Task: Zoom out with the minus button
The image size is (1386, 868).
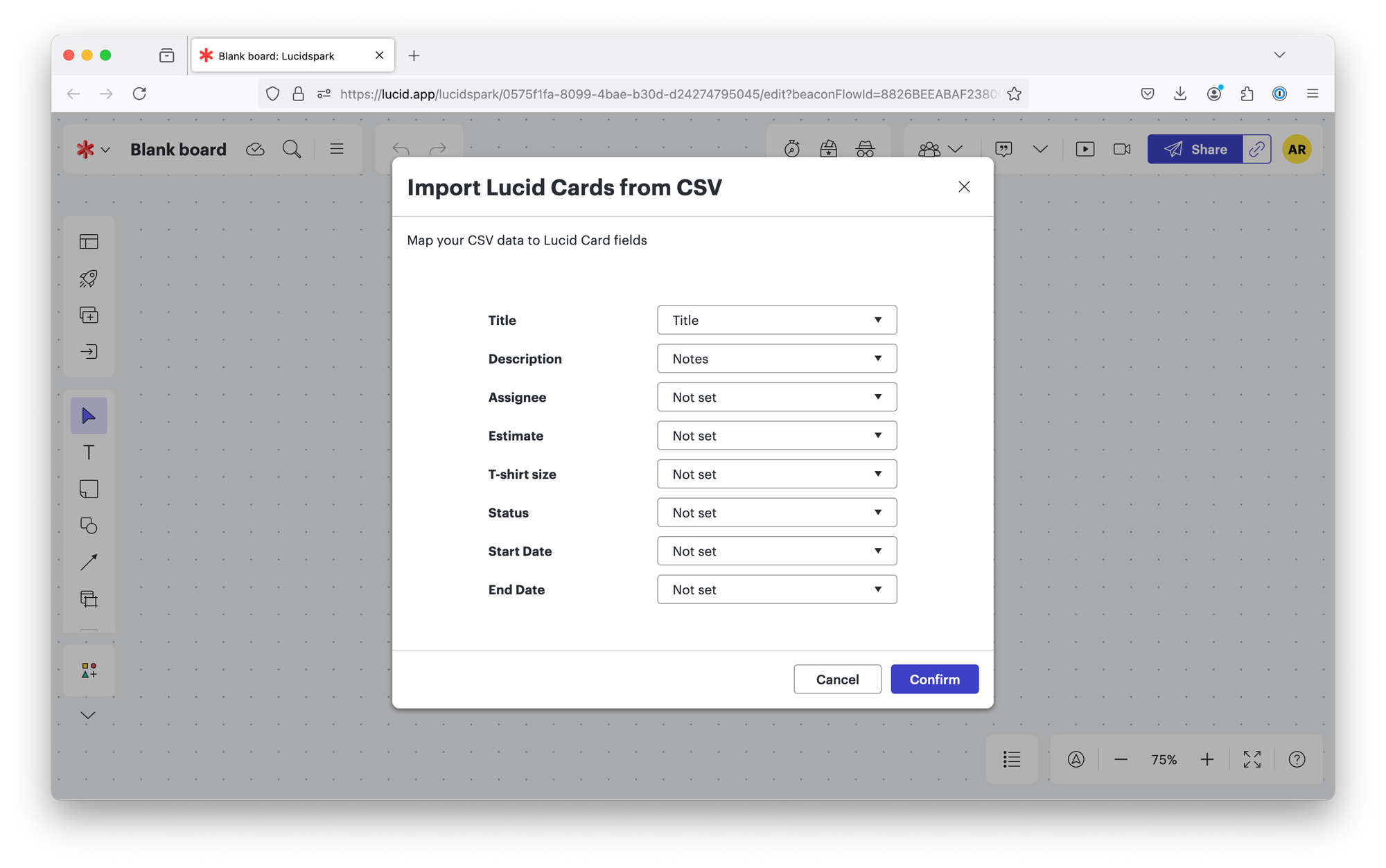Action: tap(1121, 759)
